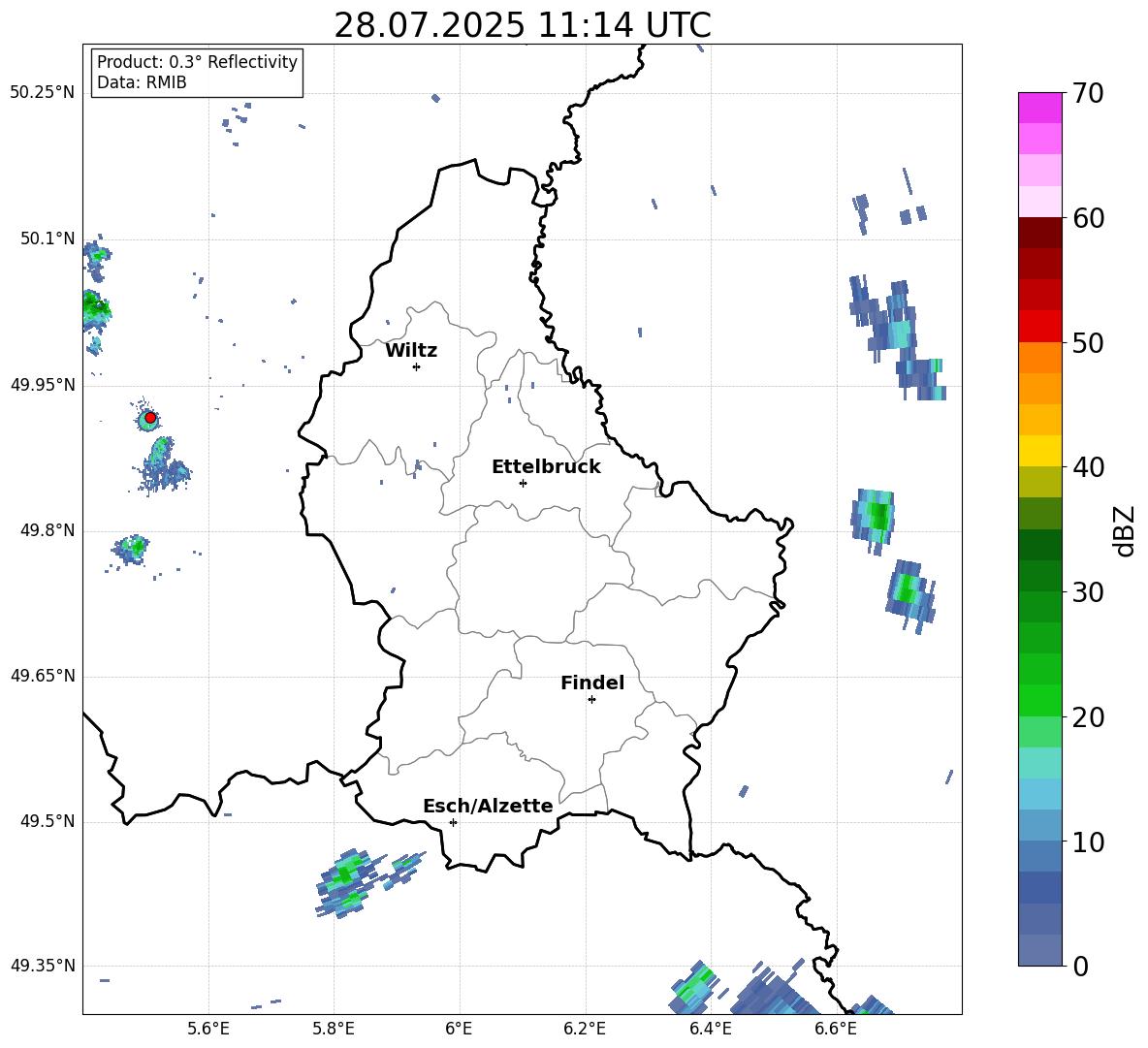
Task: Click the magenta top segment of the colorbar
Action: point(1039,108)
